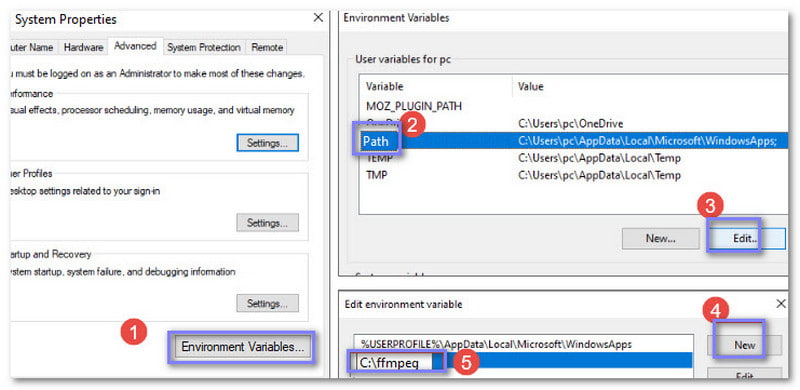Viewport: 800px width, 390px height.
Task: Click Edit under User variables
Action: [746, 238]
